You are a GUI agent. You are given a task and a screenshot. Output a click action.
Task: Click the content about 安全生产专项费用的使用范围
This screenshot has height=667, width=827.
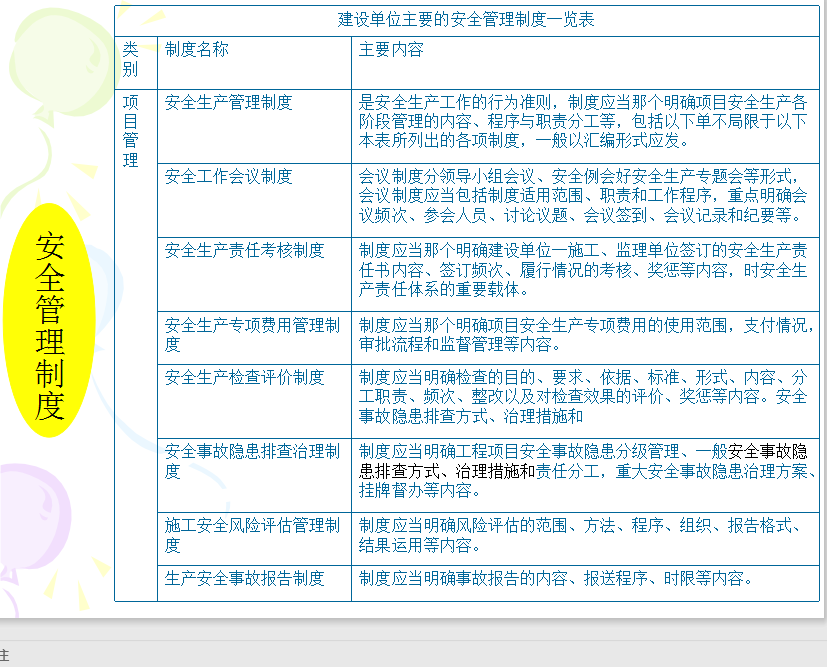coord(585,335)
